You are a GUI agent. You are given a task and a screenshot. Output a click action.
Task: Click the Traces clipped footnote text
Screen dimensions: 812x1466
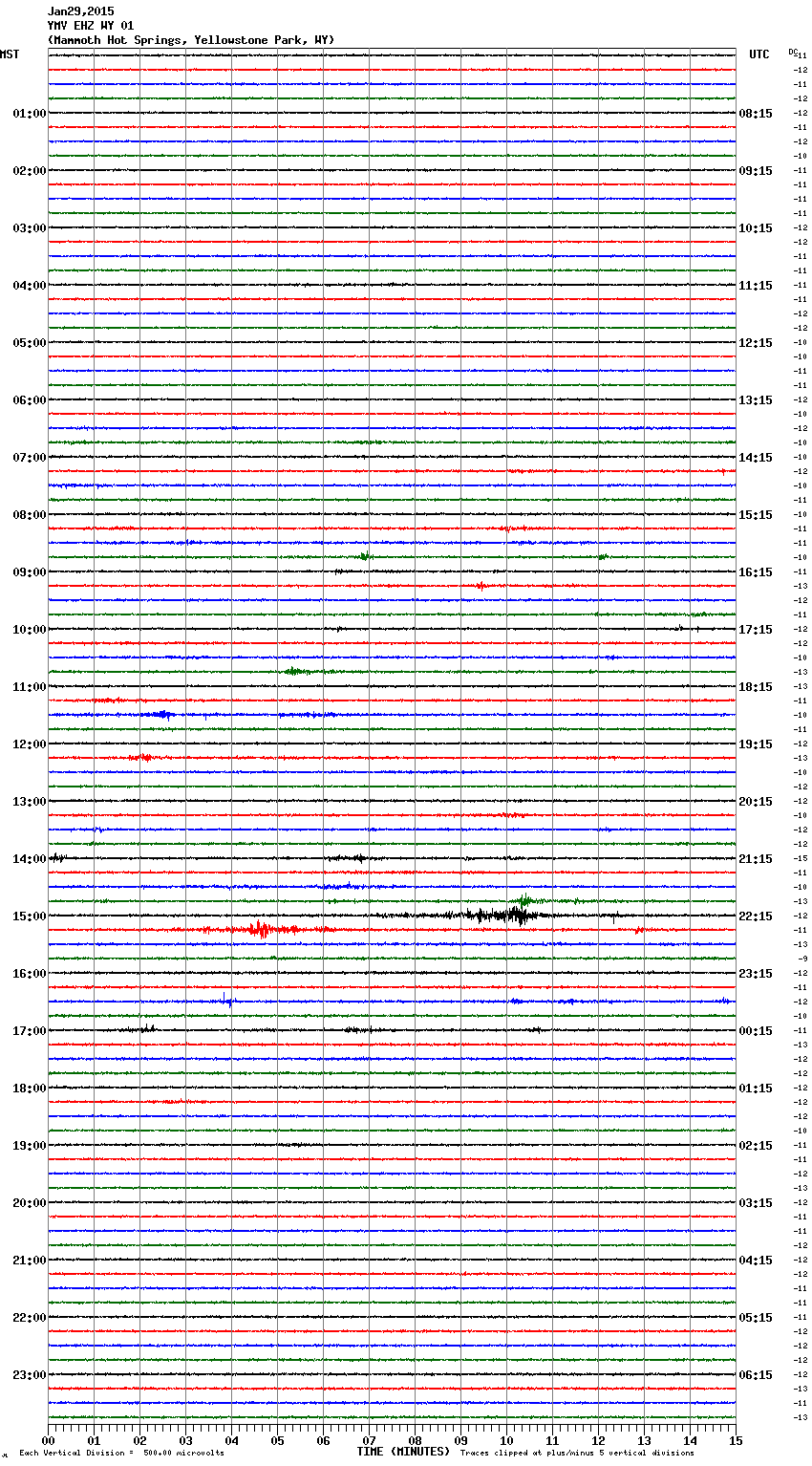coord(577,1454)
